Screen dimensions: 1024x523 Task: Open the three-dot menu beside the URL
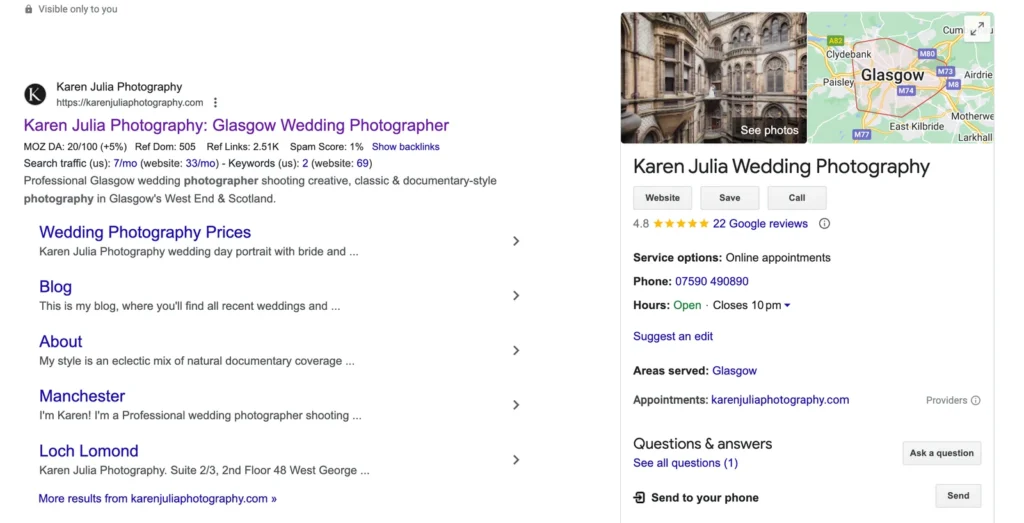pos(215,103)
